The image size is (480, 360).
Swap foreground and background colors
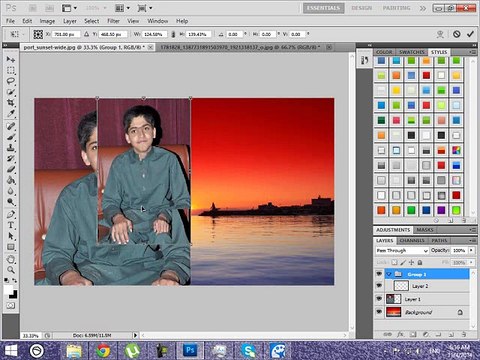15,281
